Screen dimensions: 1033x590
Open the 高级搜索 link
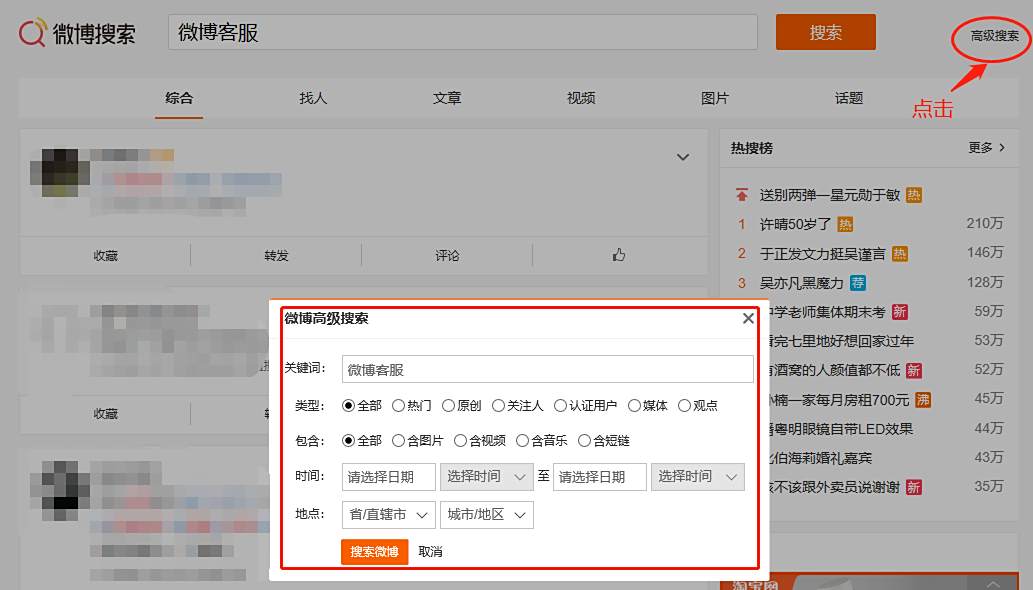(994, 36)
